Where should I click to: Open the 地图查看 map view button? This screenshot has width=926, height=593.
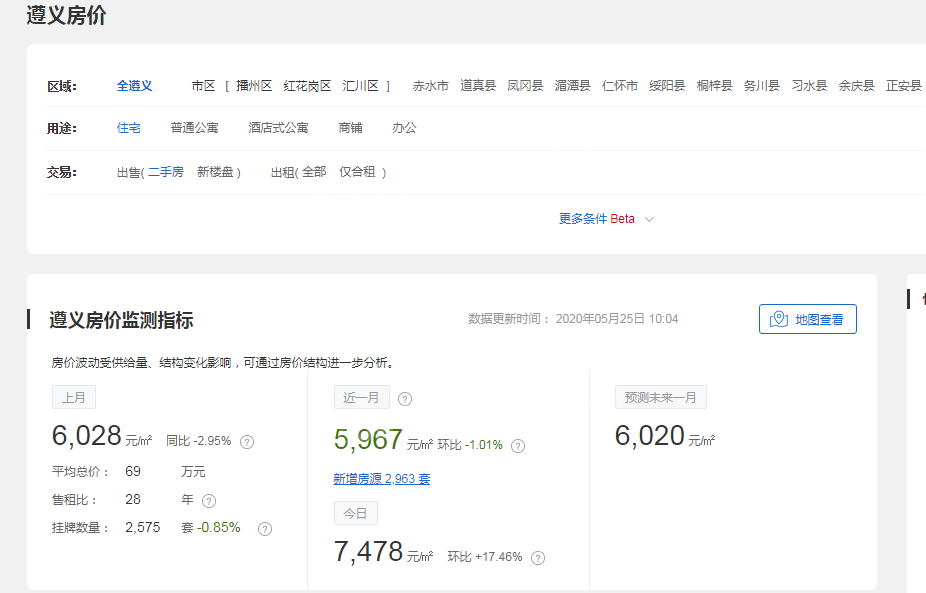tap(808, 319)
